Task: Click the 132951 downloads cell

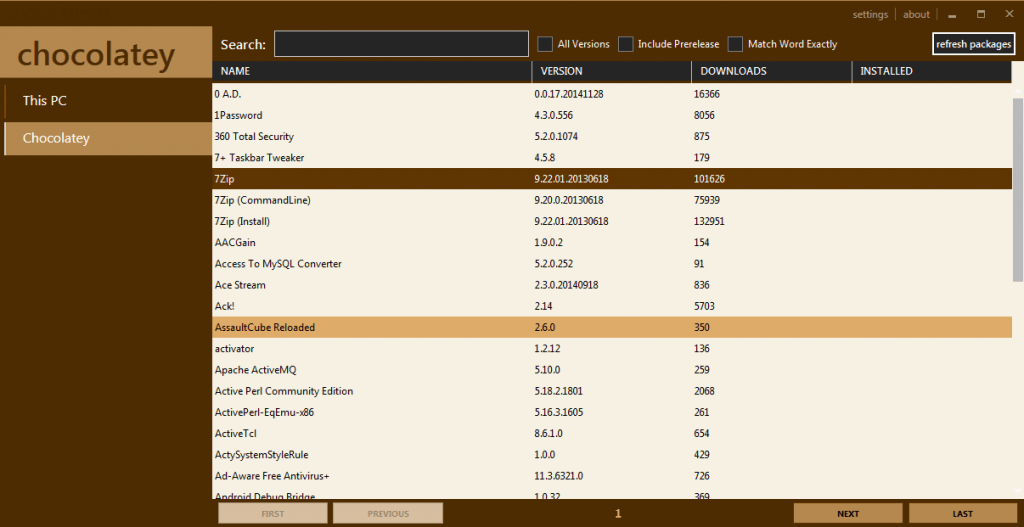Action: pyautogui.click(x=709, y=221)
